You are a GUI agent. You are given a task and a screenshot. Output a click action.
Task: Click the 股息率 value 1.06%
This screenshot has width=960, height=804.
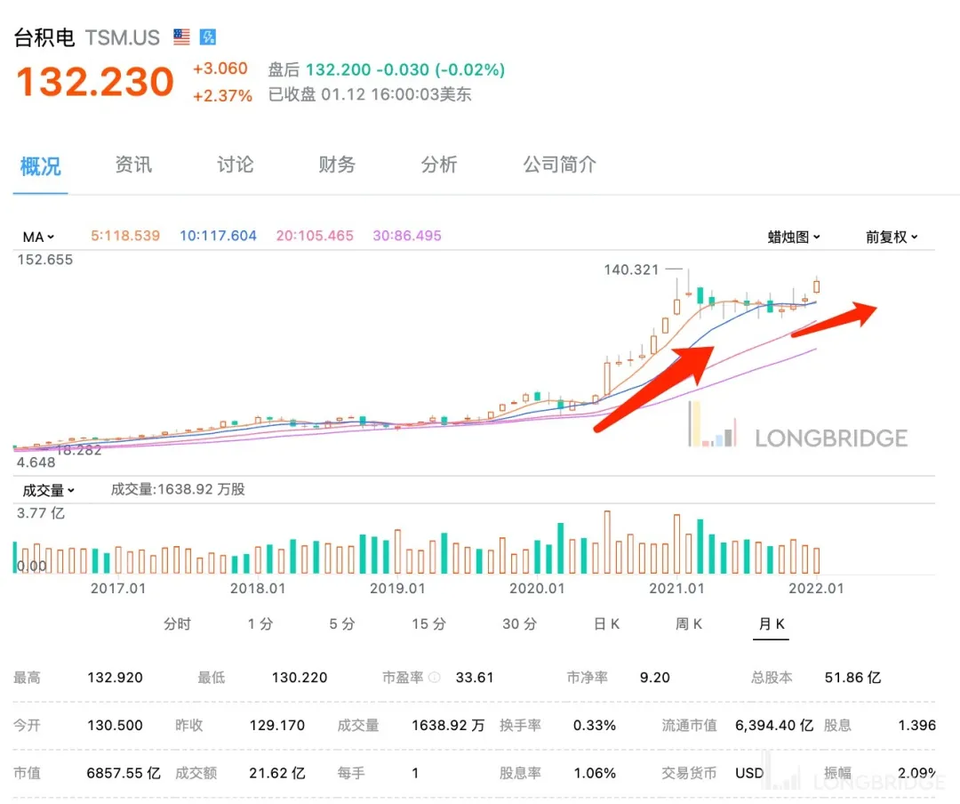click(x=594, y=773)
